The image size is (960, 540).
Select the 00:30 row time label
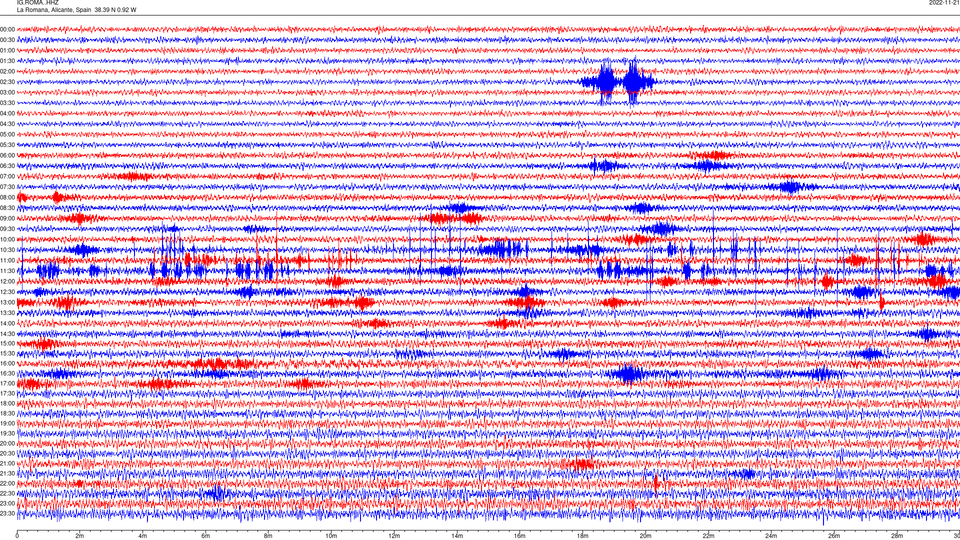7,40
